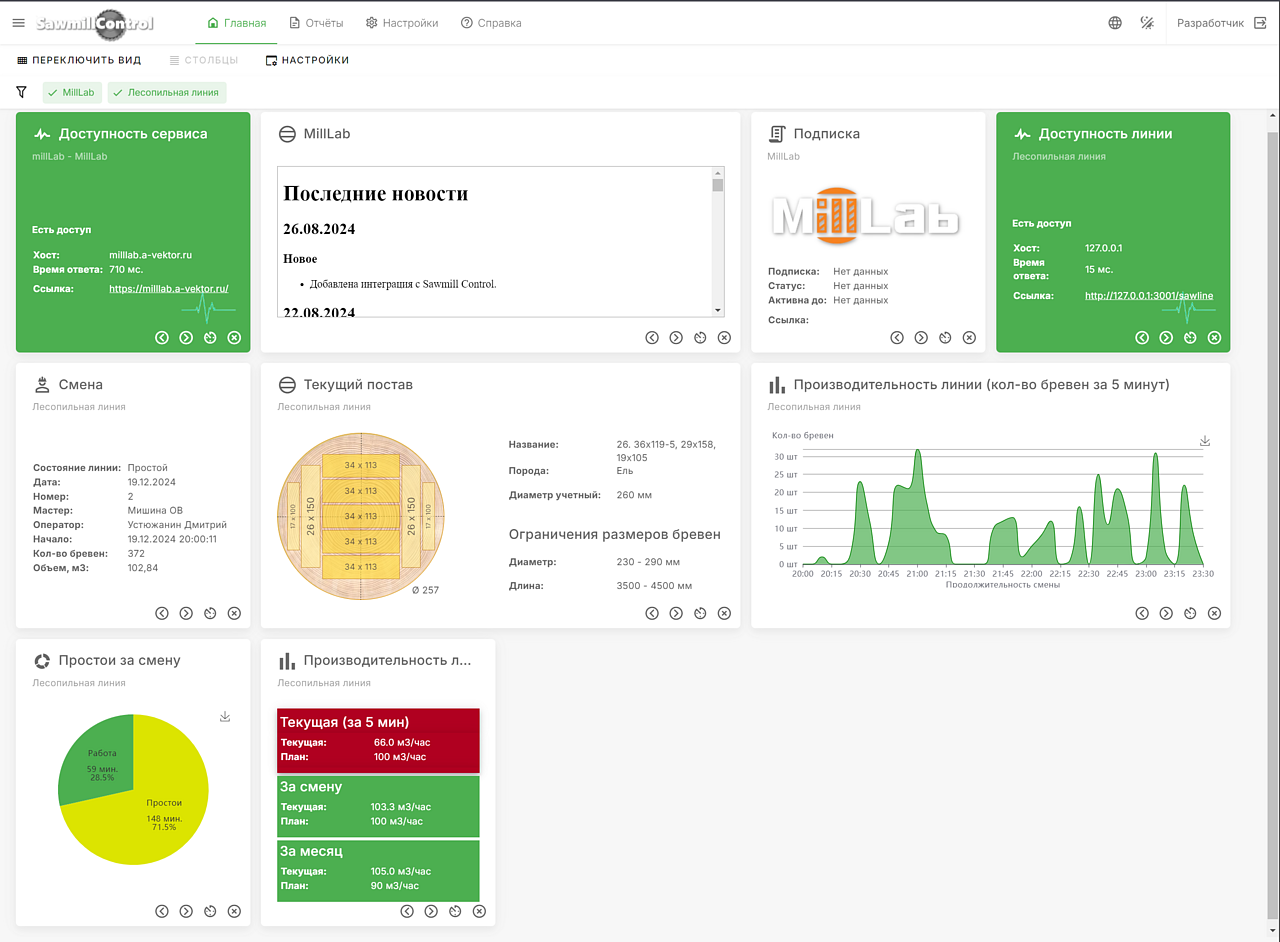Toggle the MillLab filter chip
Screen dimensions: 1280x942
click(72, 92)
